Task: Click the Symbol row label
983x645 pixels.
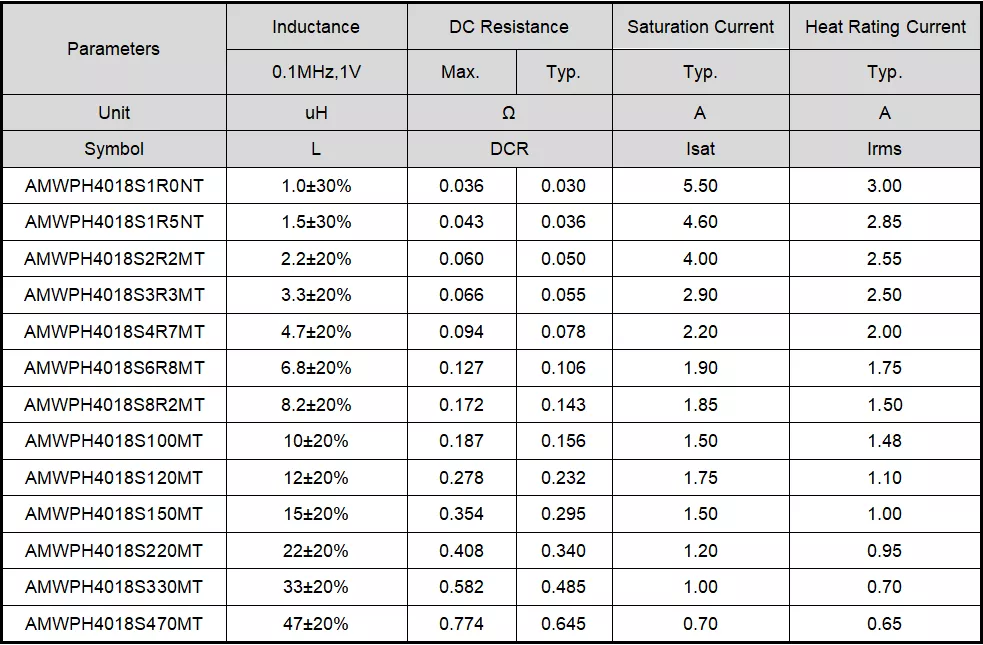Action: pyautogui.click(x=113, y=149)
